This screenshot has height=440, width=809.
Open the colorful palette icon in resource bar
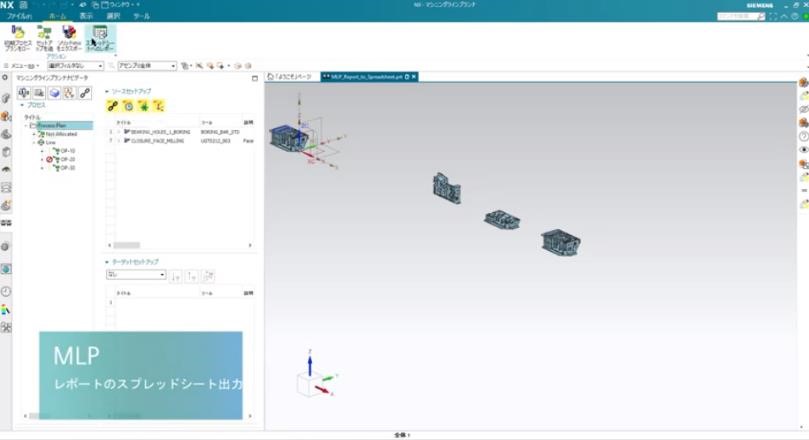click(x=6, y=309)
